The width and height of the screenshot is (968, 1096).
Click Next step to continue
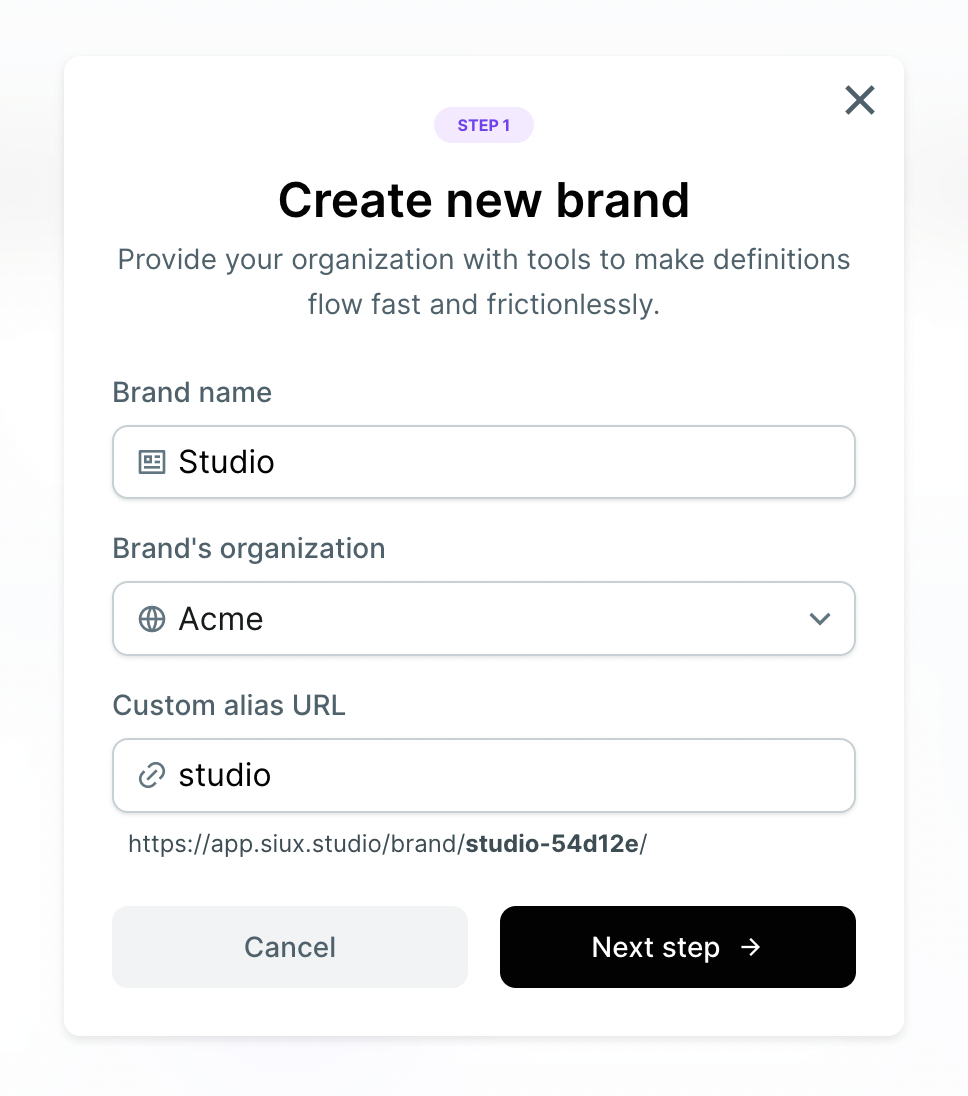pyautogui.click(x=677, y=947)
